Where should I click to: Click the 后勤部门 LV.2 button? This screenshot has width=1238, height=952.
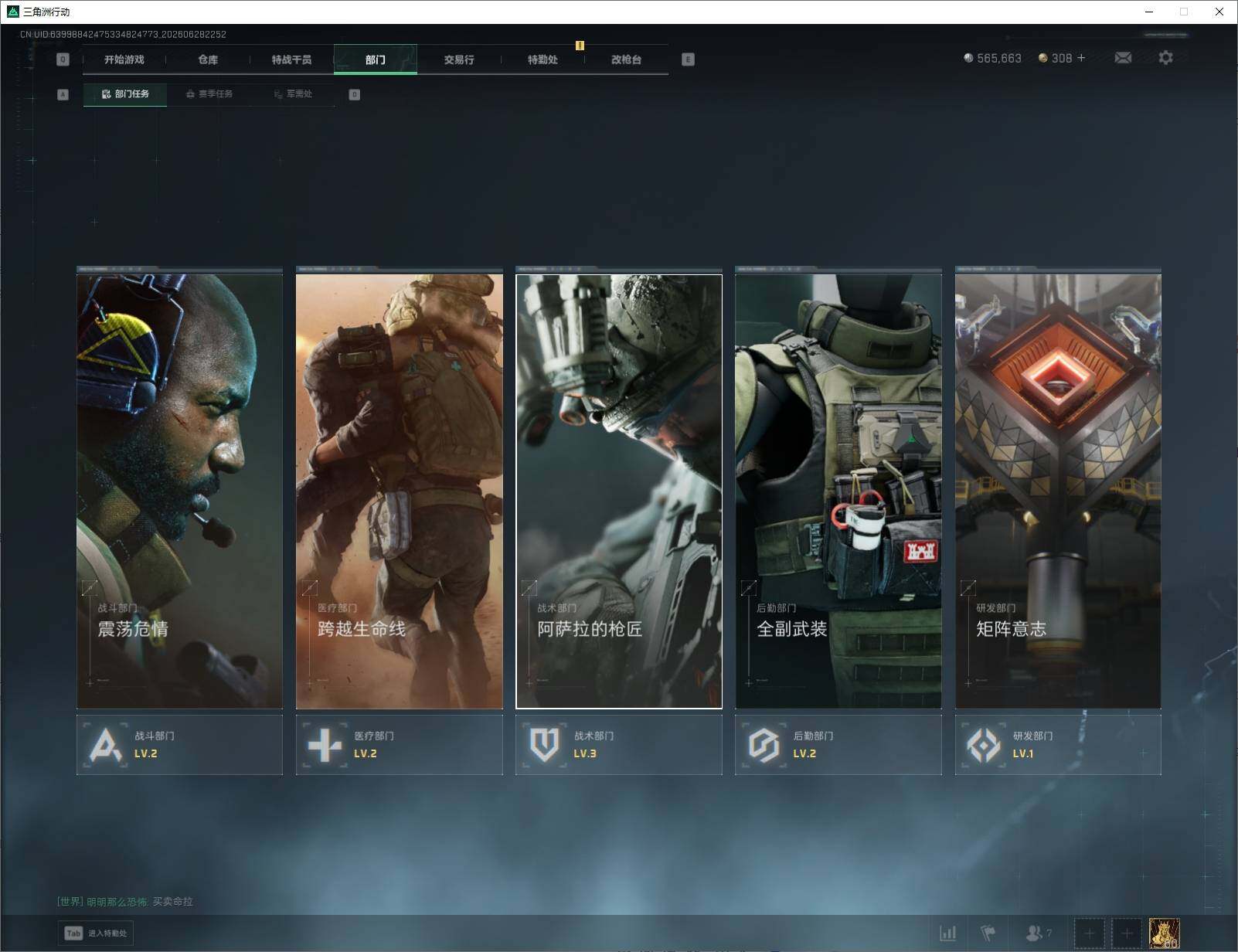pos(838,745)
